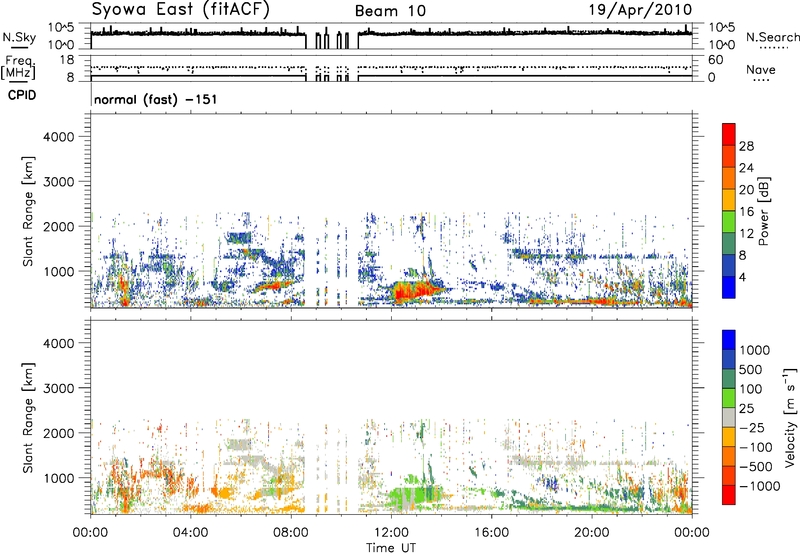
Task: Click the 'Velocity [m s-1]' colorbar label
Action: click(790, 417)
